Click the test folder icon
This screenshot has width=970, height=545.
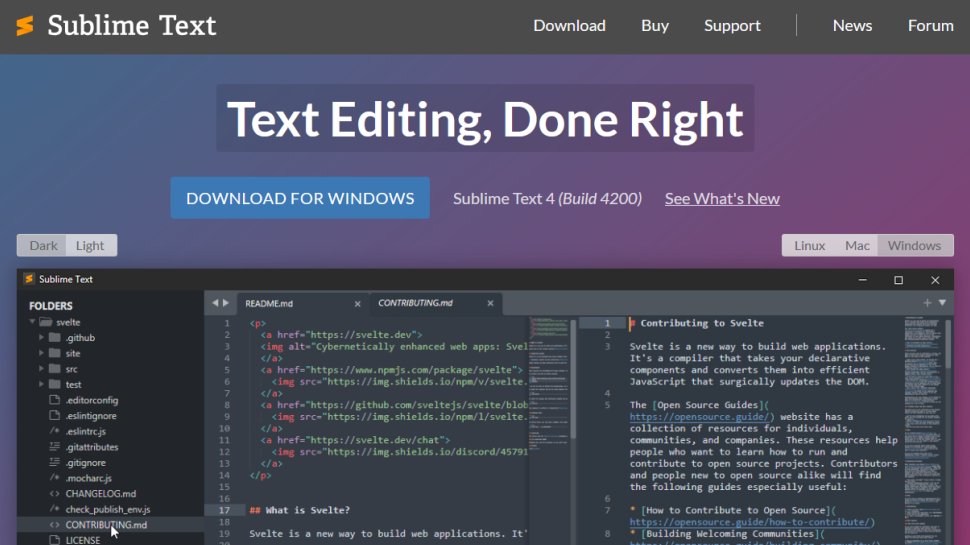pyautogui.click(x=54, y=384)
